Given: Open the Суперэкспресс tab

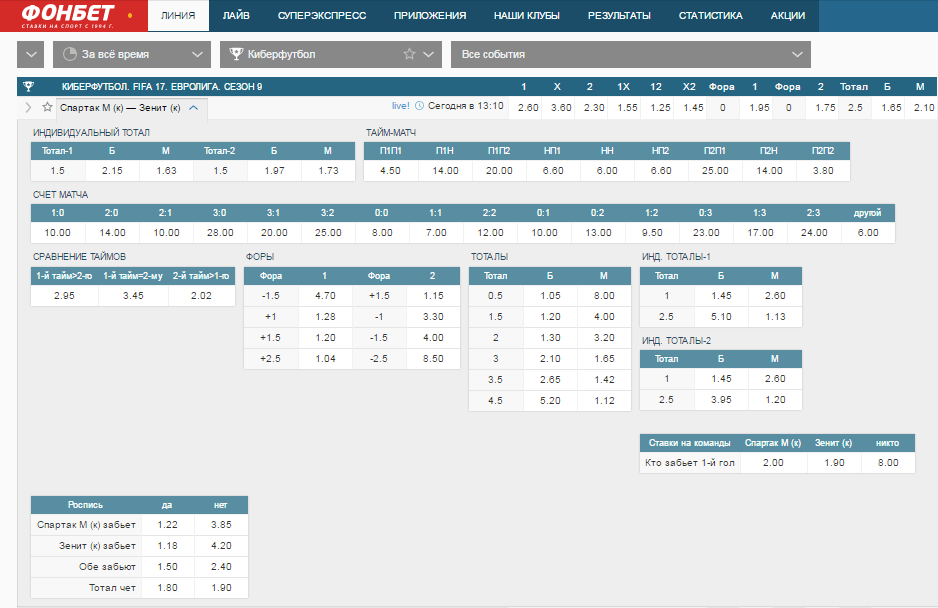Looking at the screenshot, I should tap(322, 16).
